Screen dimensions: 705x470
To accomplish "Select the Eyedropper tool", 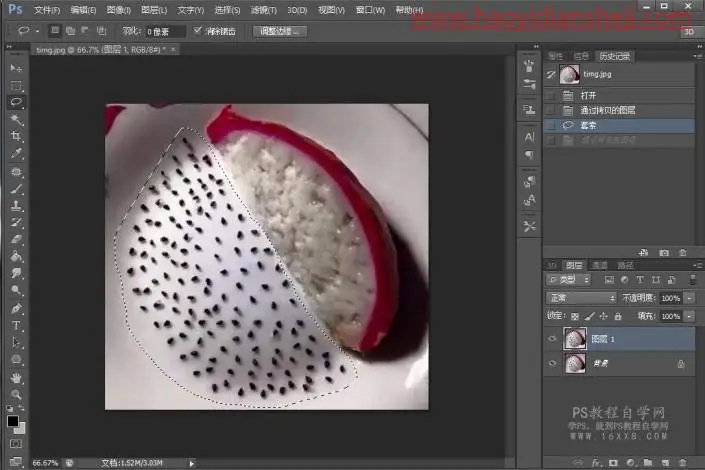I will tap(16, 154).
